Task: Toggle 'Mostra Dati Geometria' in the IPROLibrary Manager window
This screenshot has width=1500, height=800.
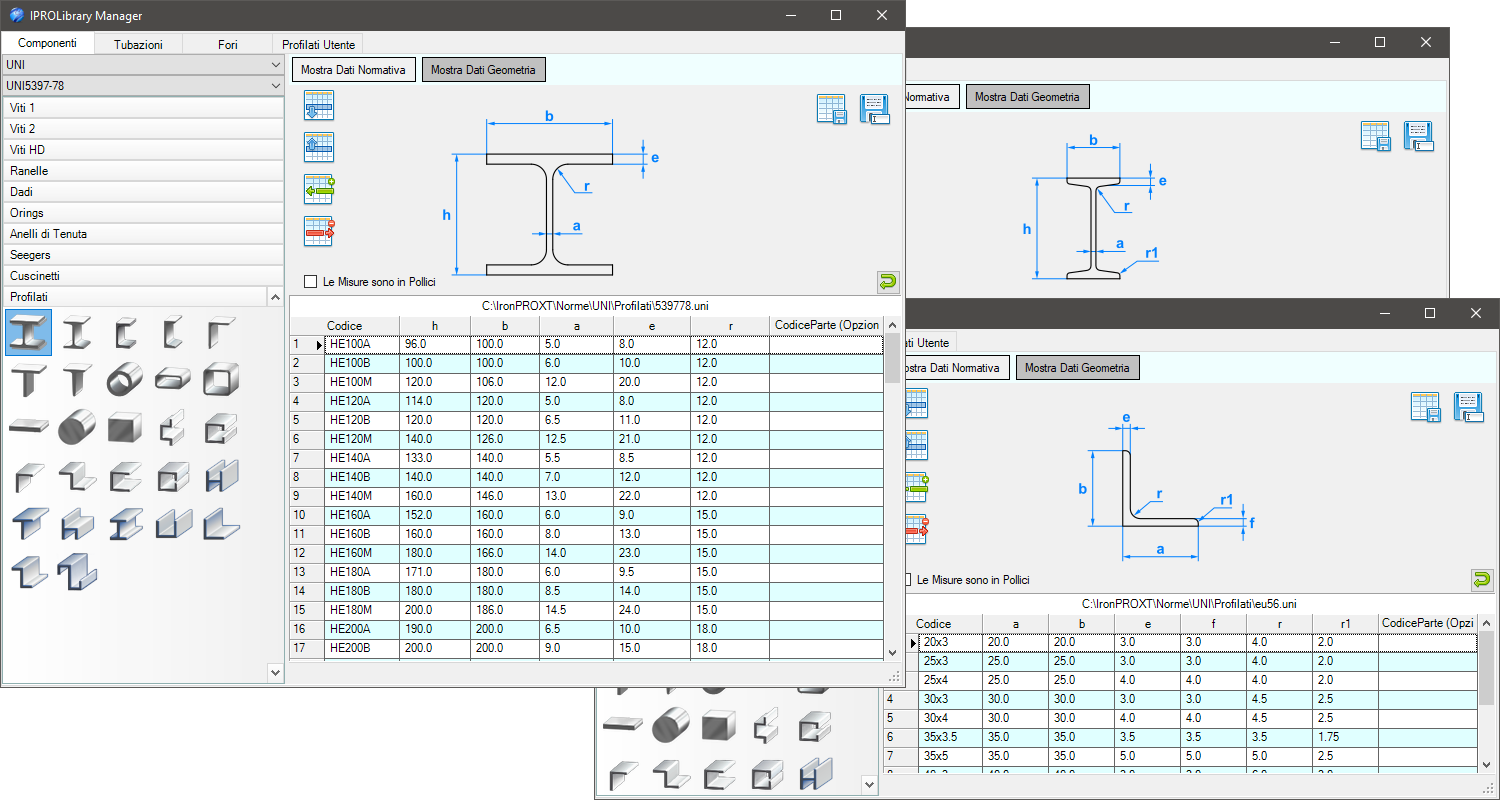Action: [x=484, y=70]
